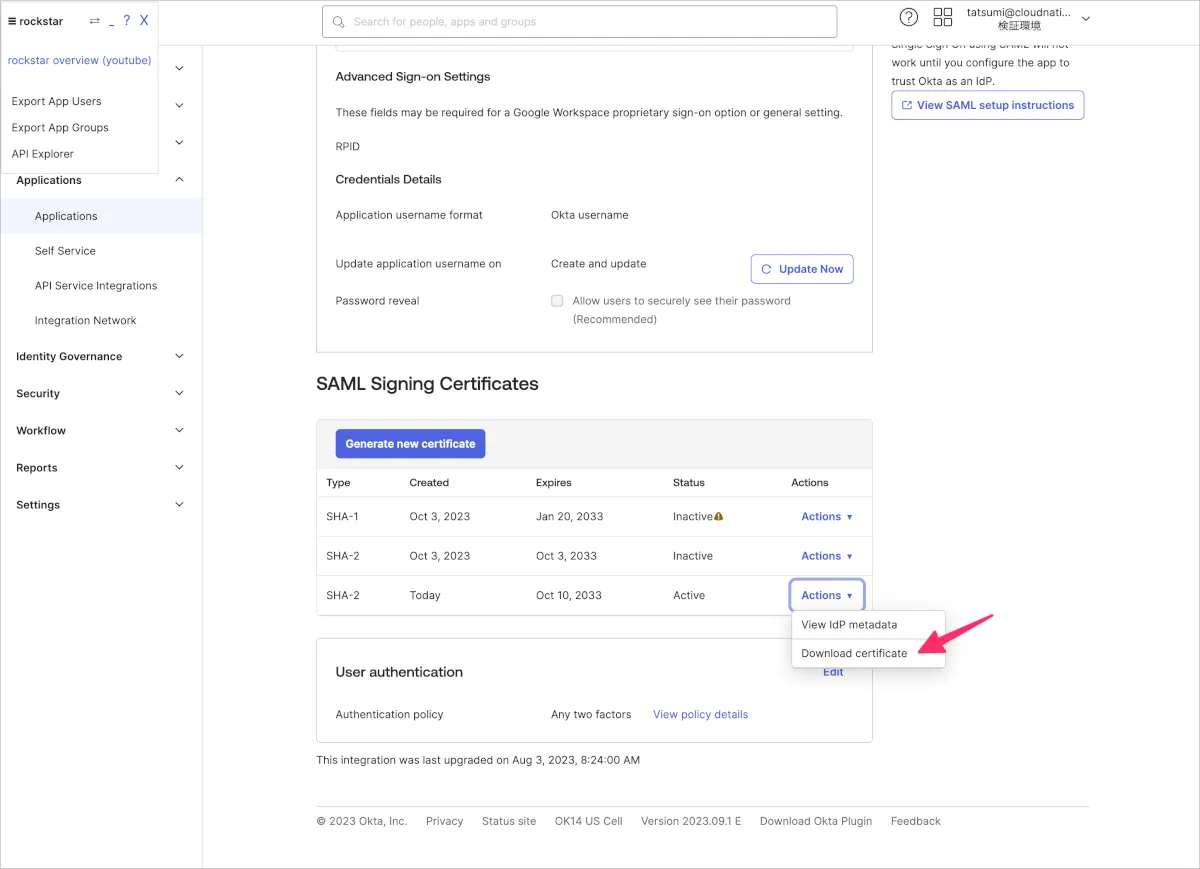Click the rockstar swap arrows icon
This screenshot has width=1200, height=869.
[94, 21]
